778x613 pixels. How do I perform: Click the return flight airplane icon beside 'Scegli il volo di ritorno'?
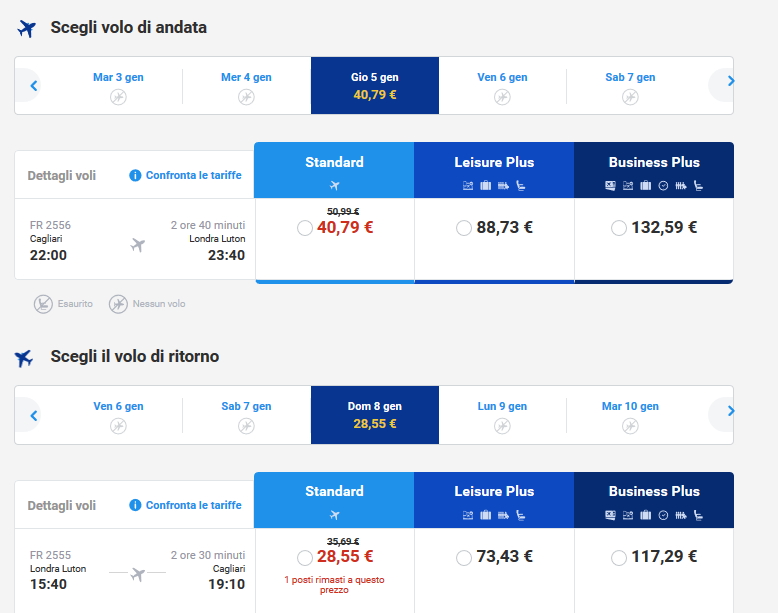(x=25, y=357)
